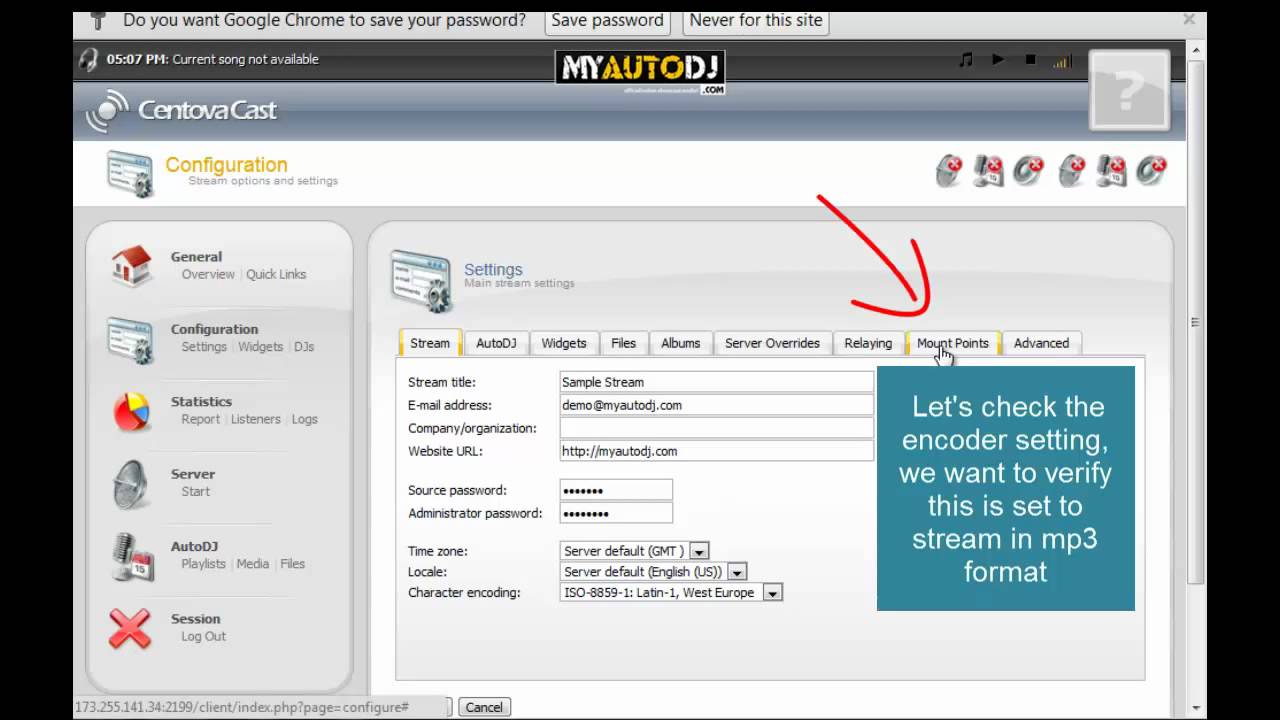This screenshot has width=1280, height=720.
Task: Click the Administrator password field
Action: [x=616, y=513]
